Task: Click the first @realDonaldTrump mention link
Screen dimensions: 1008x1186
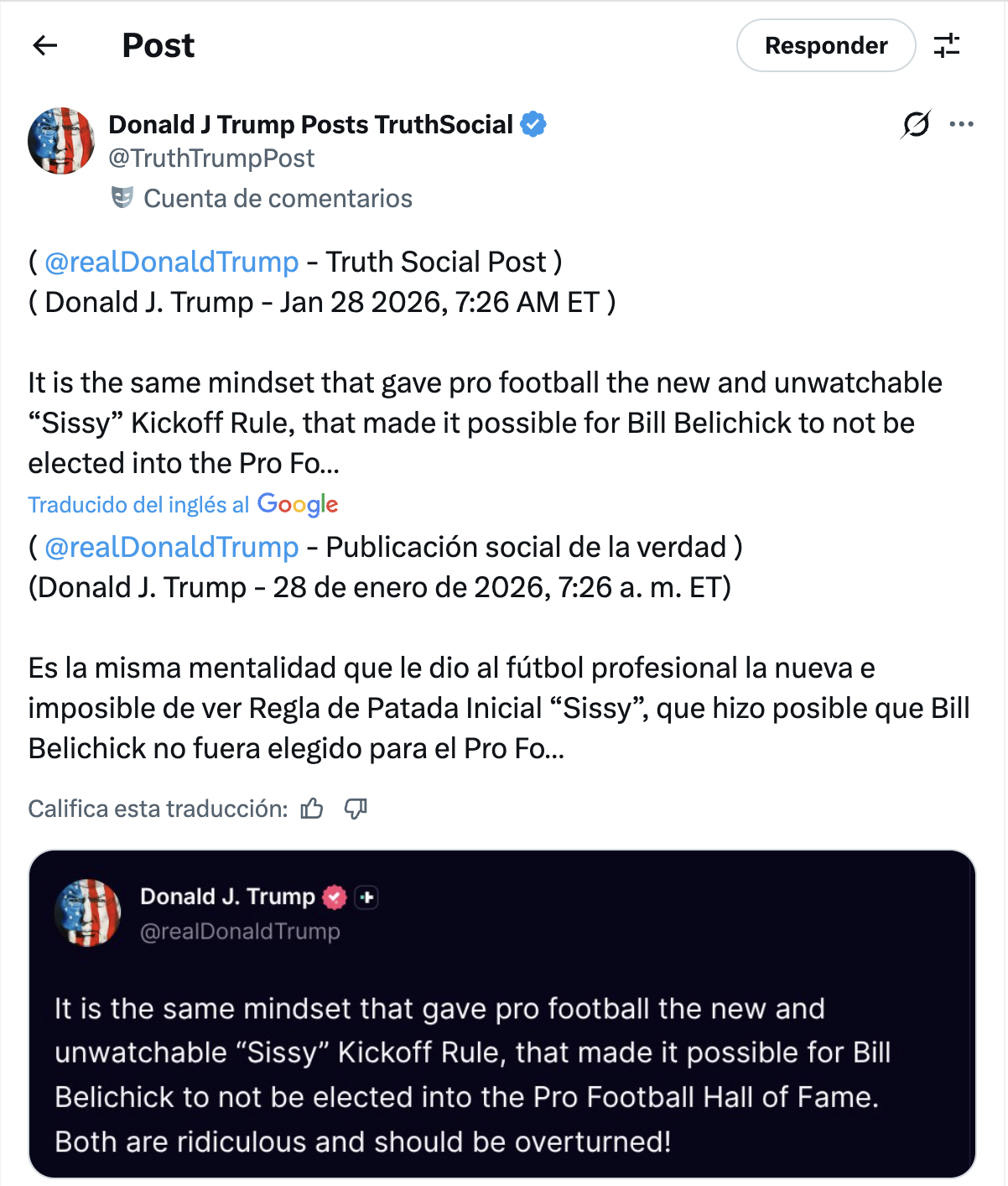Action: 171,262
